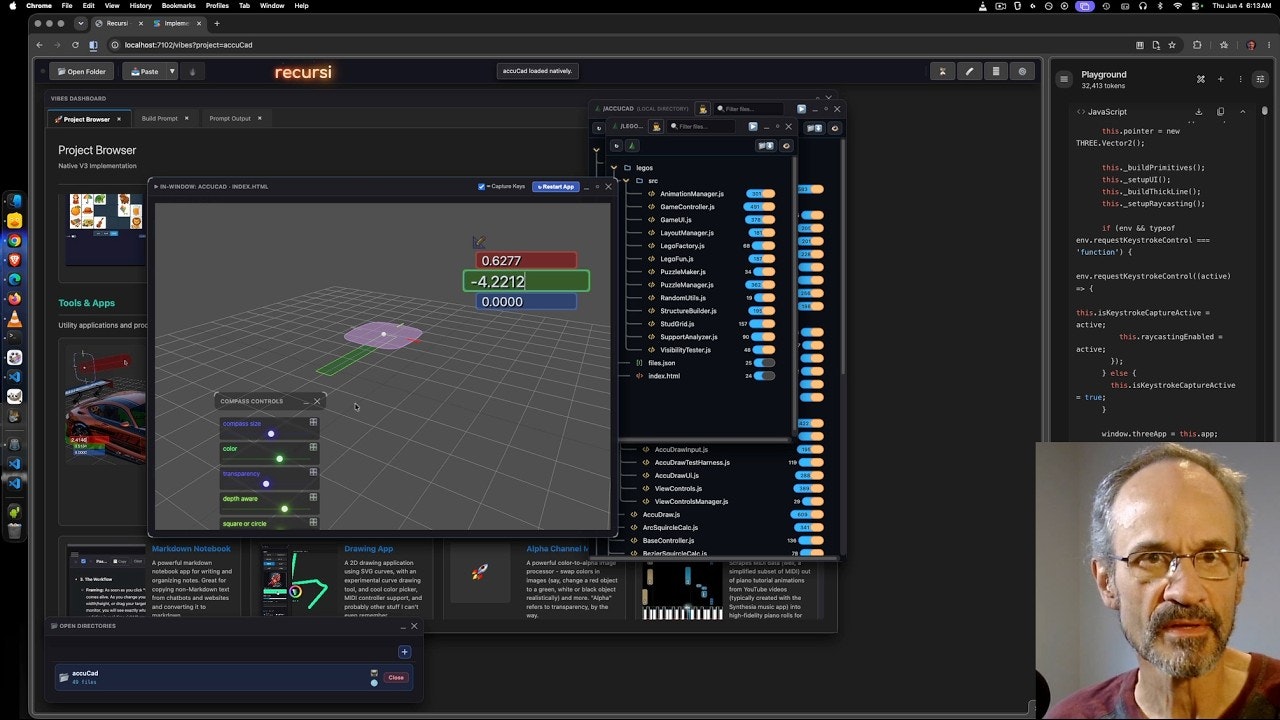
Task: Select PuzzleManager.js in the file tree
Action: pyautogui.click(x=686, y=285)
